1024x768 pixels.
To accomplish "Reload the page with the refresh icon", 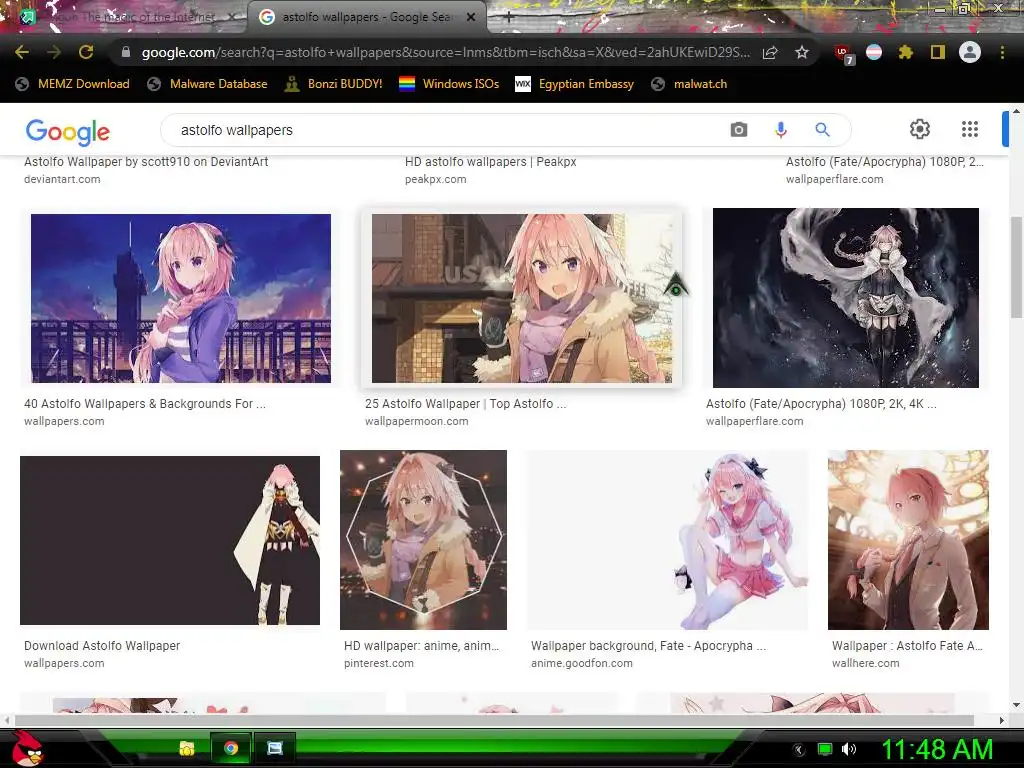I will pyautogui.click(x=86, y=52).
